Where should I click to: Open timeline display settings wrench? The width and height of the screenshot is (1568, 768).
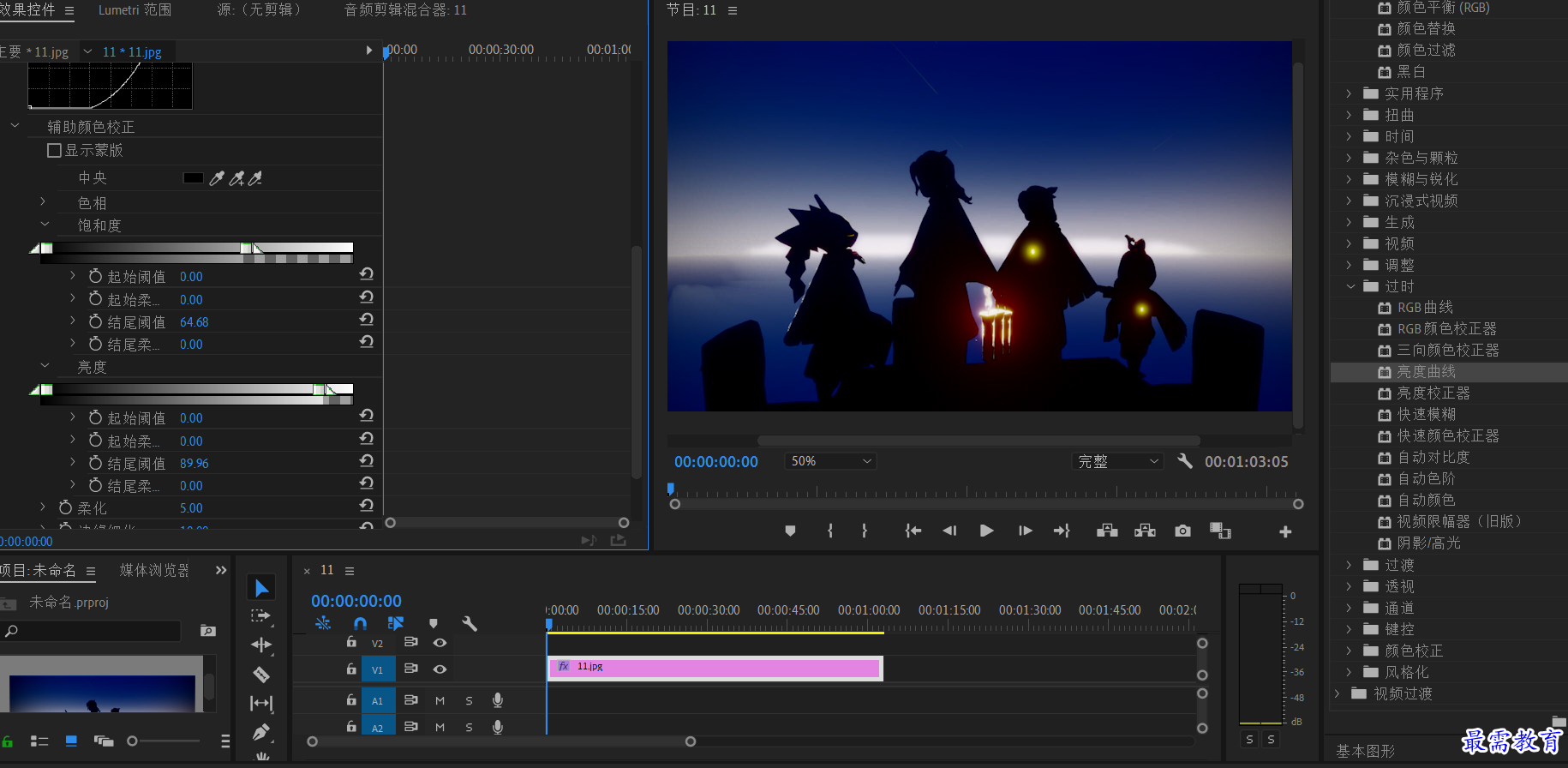click(469, 623)
